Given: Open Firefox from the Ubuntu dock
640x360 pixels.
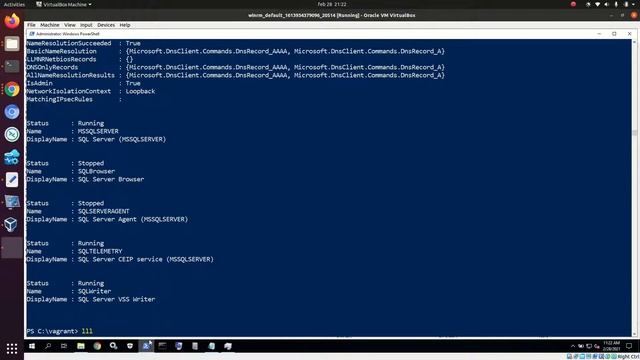Looking at the screenshot, I should tap(12, 20).
